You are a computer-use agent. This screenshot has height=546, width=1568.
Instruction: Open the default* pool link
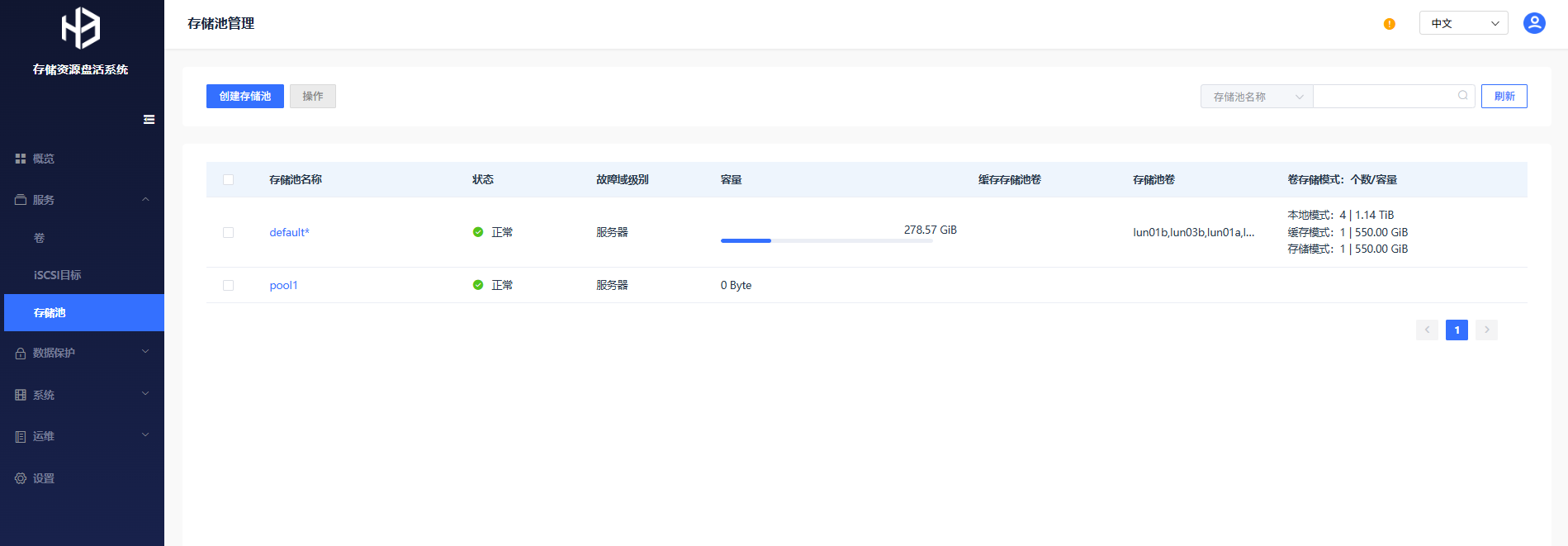(289, 232)
